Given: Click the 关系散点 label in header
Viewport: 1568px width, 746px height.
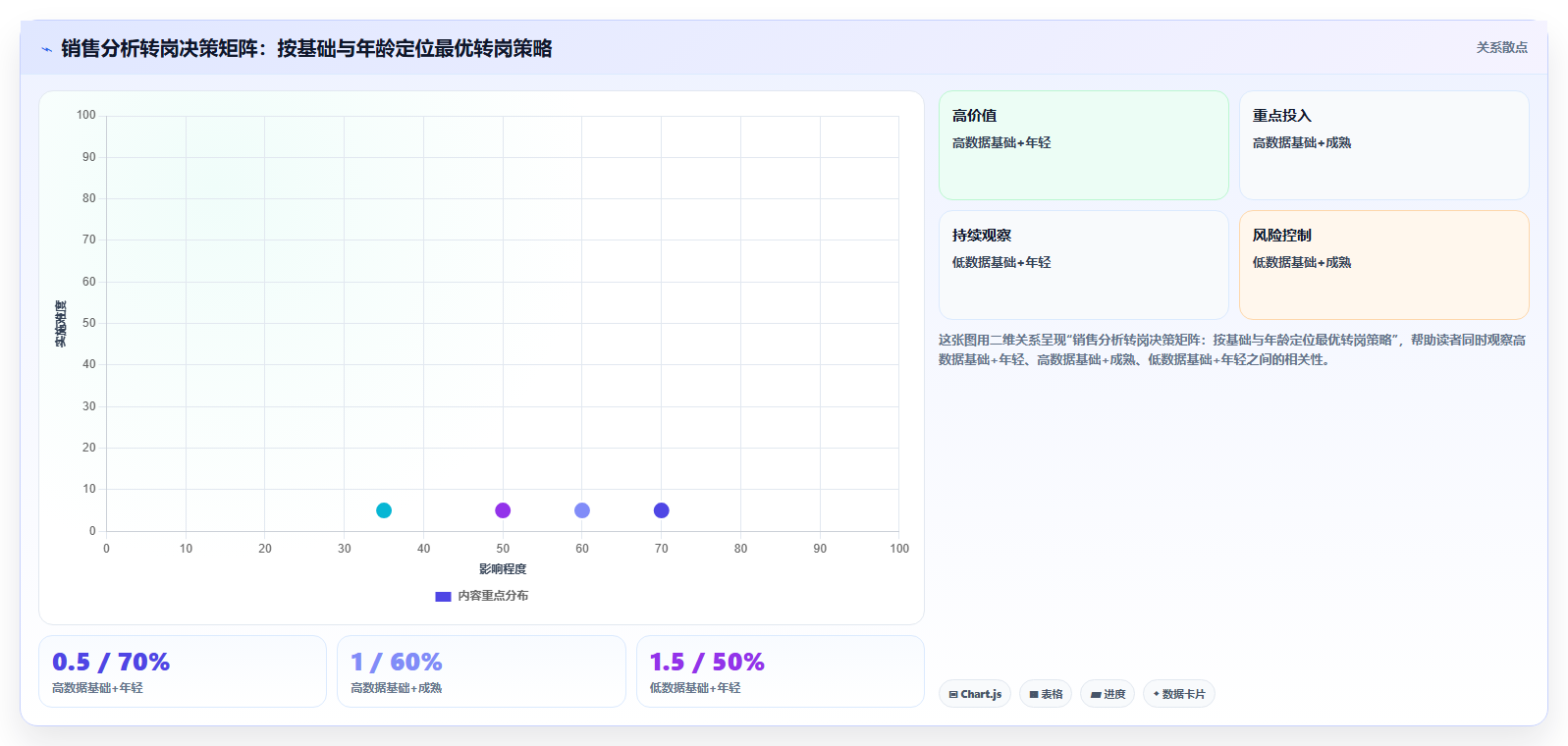Looking at the screenshot, I should coord(1501,47).
